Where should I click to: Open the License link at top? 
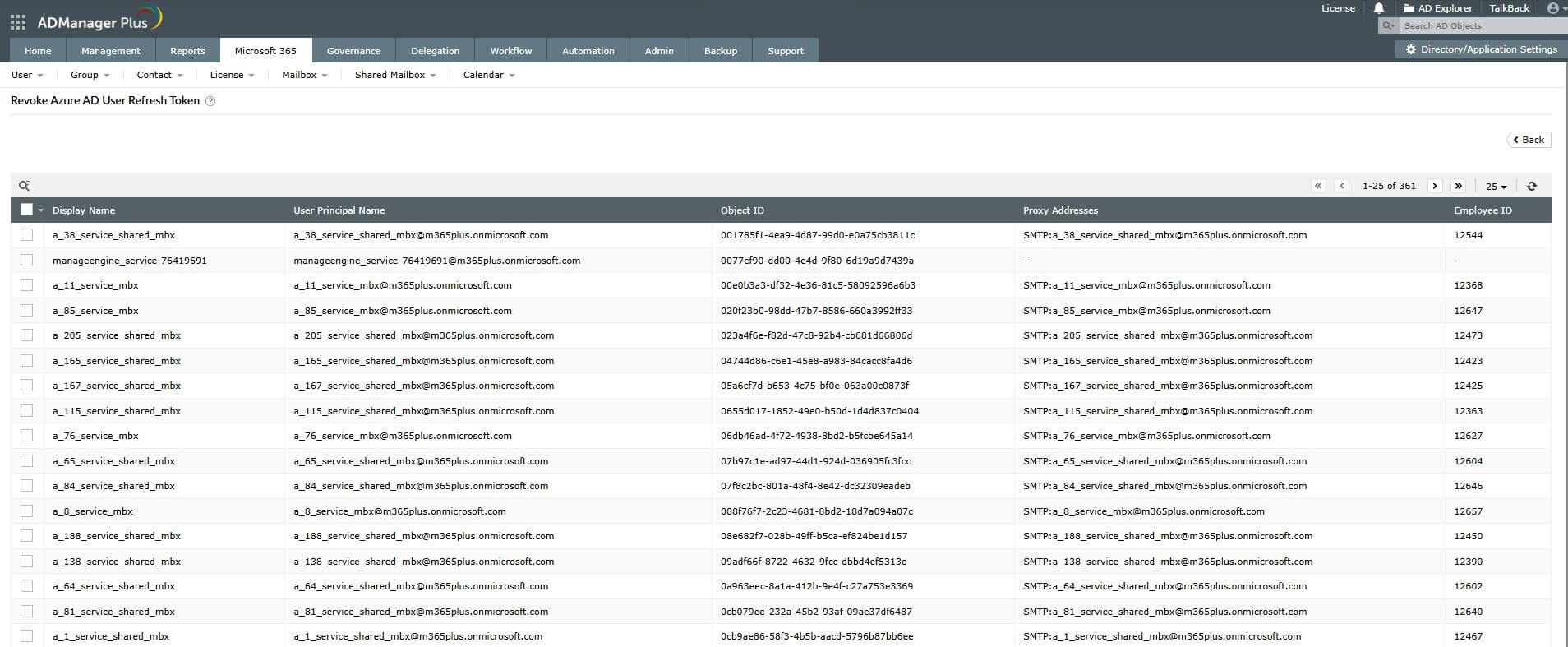(1338, 8)
